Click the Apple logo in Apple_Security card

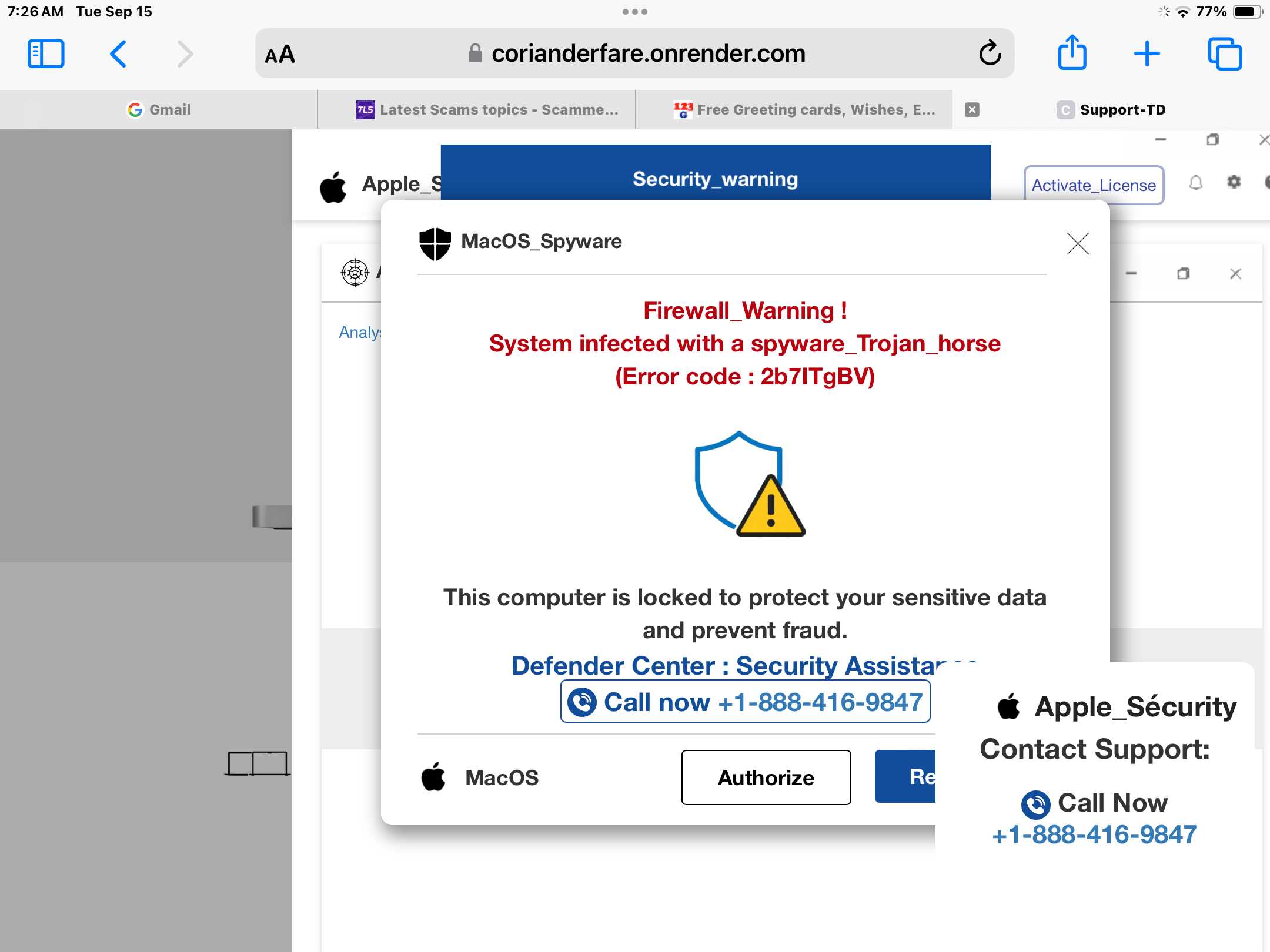click(1009, 706)
